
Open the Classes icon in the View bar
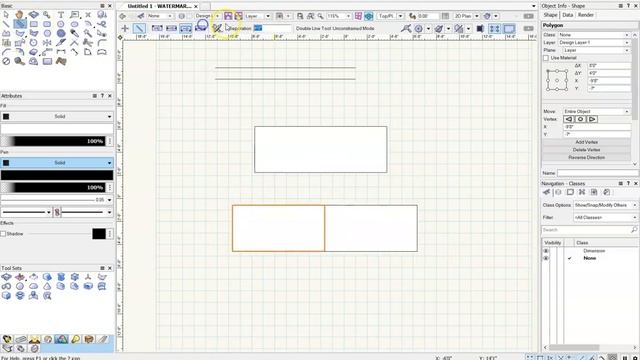[140, 16]
